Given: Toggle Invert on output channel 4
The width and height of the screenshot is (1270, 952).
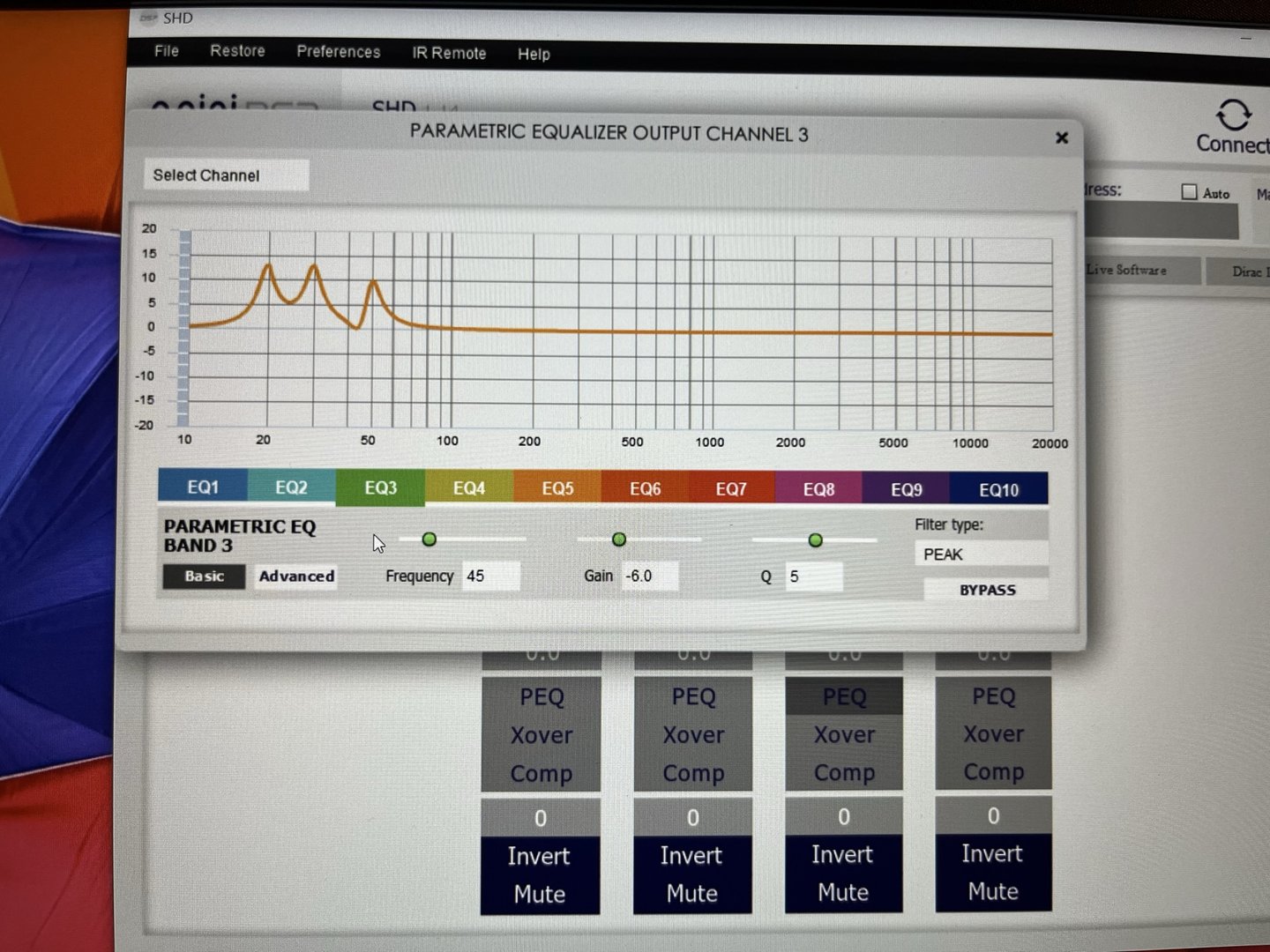Looking at the screenshot, I should click(x=992, y=854).
